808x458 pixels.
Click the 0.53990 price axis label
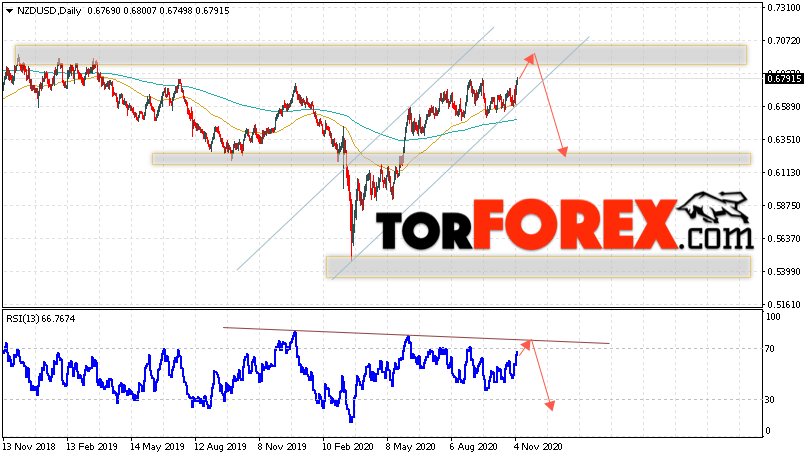point(784,272)
